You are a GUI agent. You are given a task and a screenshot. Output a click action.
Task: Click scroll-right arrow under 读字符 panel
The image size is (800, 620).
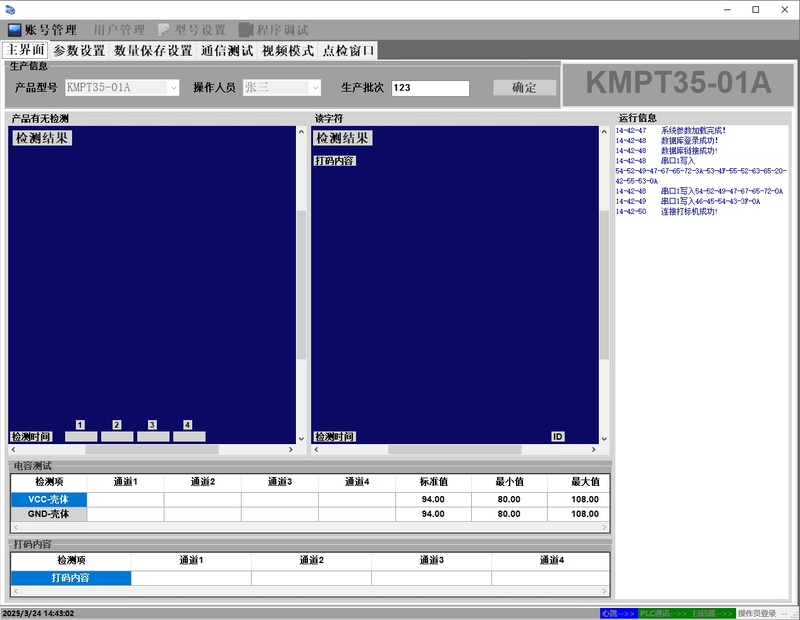pos(593,450)
